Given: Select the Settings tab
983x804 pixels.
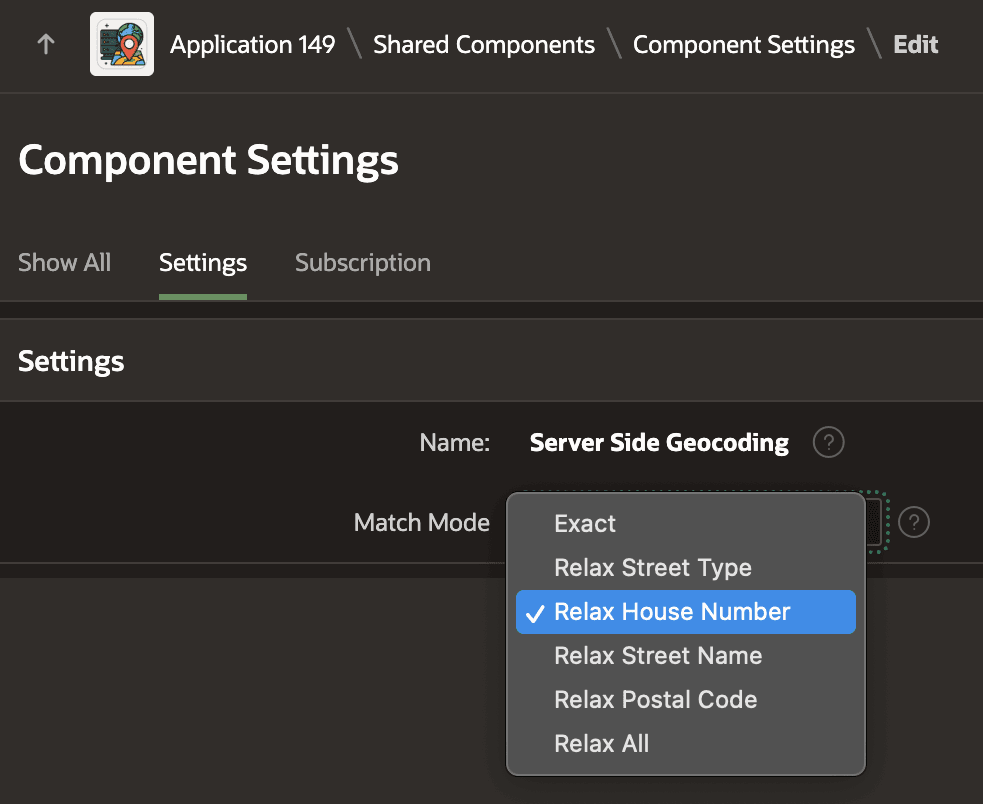Looking at the screenshot, I should 202,263.
